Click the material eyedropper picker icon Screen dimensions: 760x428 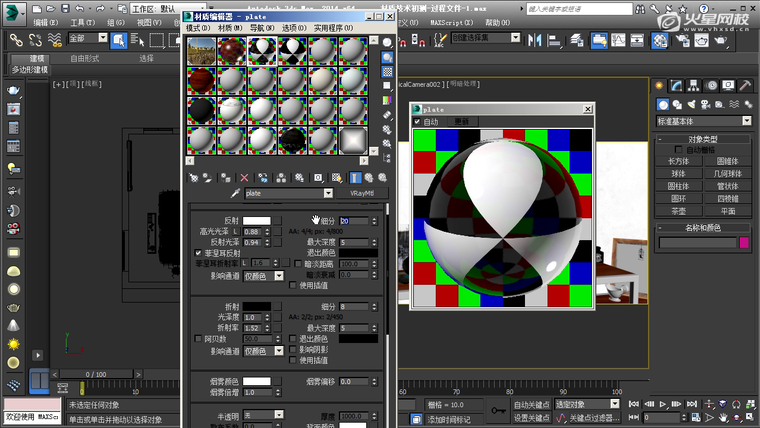236,193
